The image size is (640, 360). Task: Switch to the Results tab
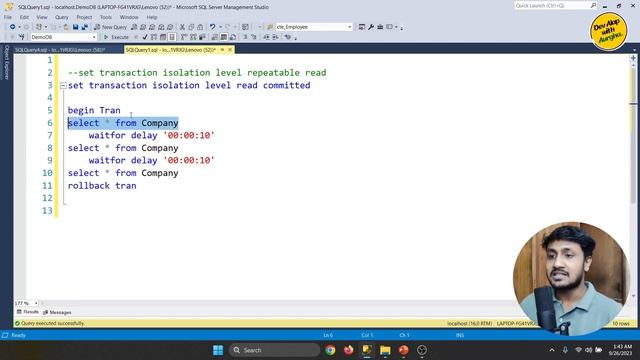tap(28, 312)
